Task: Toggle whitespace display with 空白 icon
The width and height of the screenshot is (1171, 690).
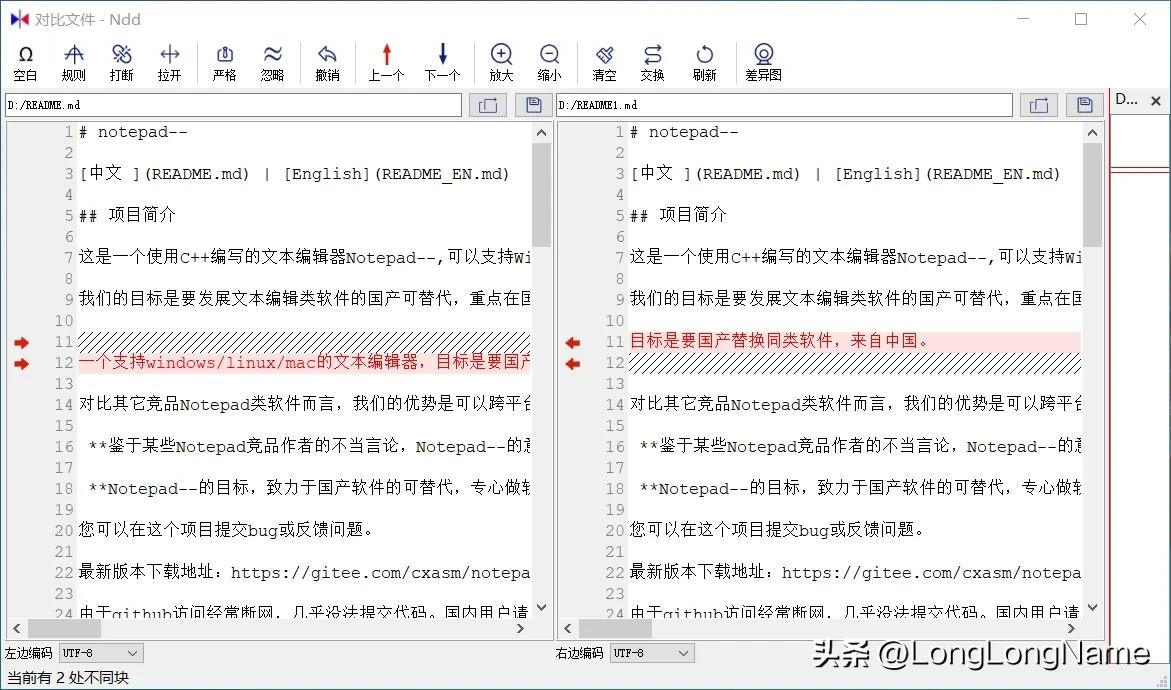Action: (26, 60)
